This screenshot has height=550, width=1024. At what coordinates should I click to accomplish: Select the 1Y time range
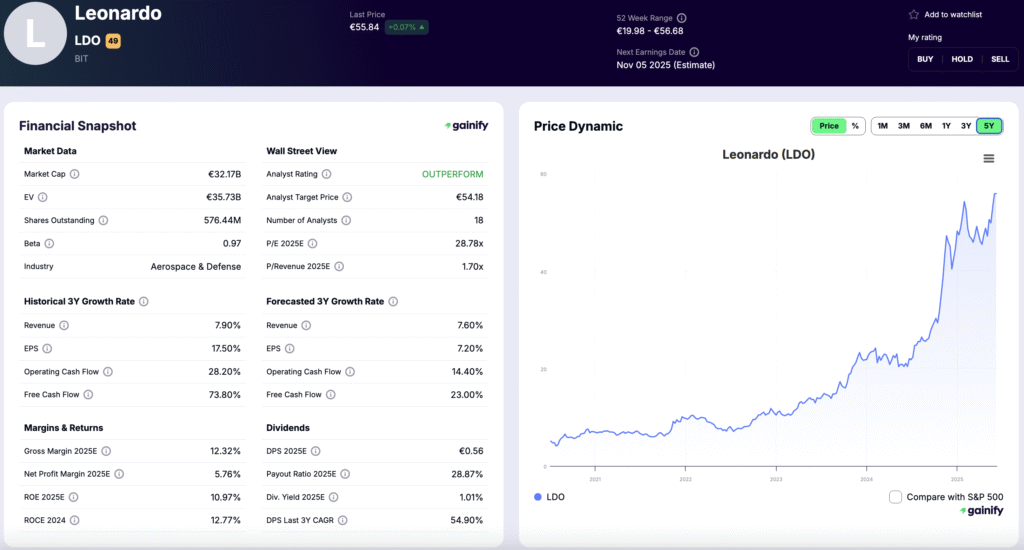pyautogui.click(x=946, y=126)
